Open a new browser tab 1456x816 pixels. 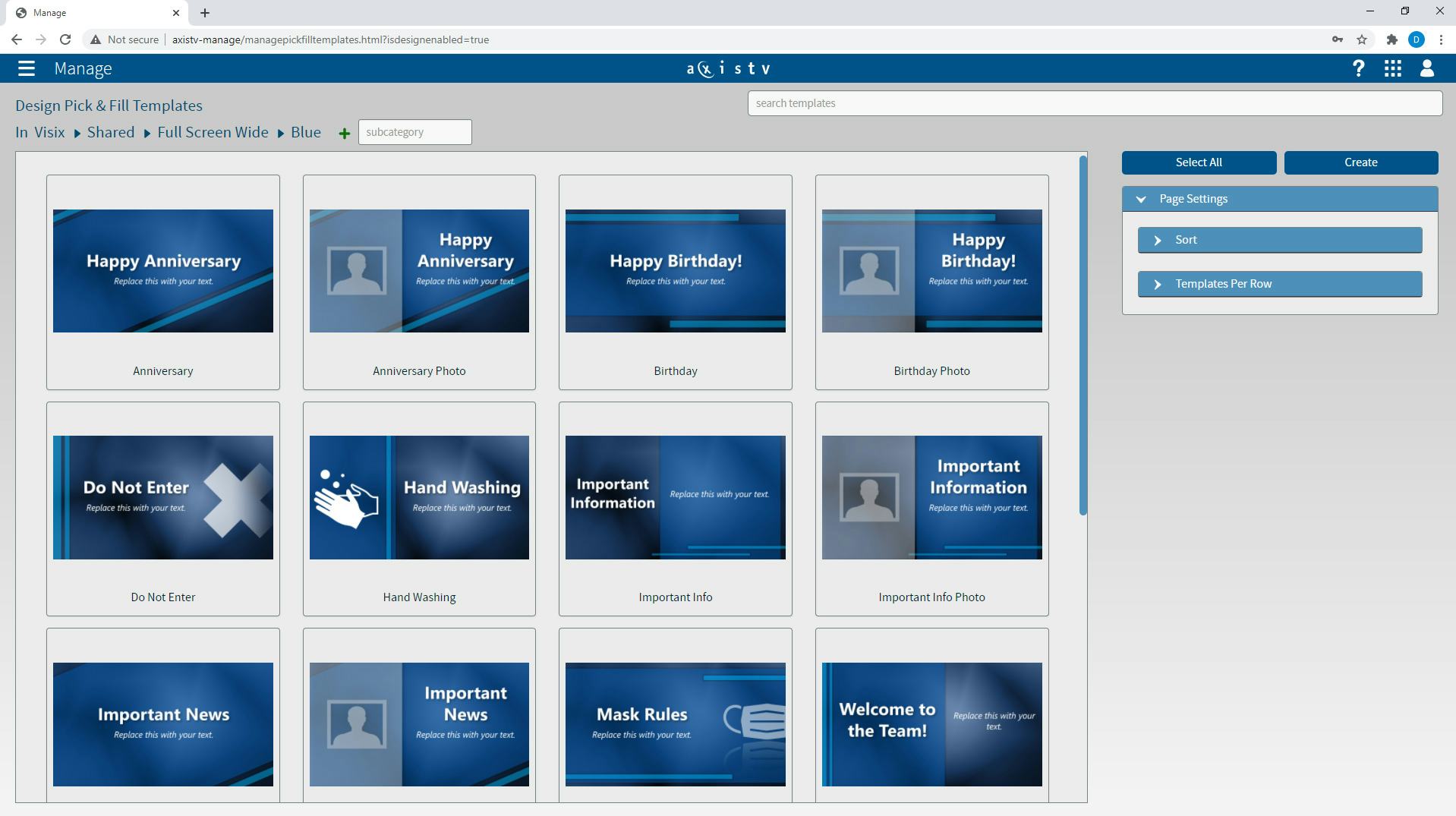[x=203, y=12]
